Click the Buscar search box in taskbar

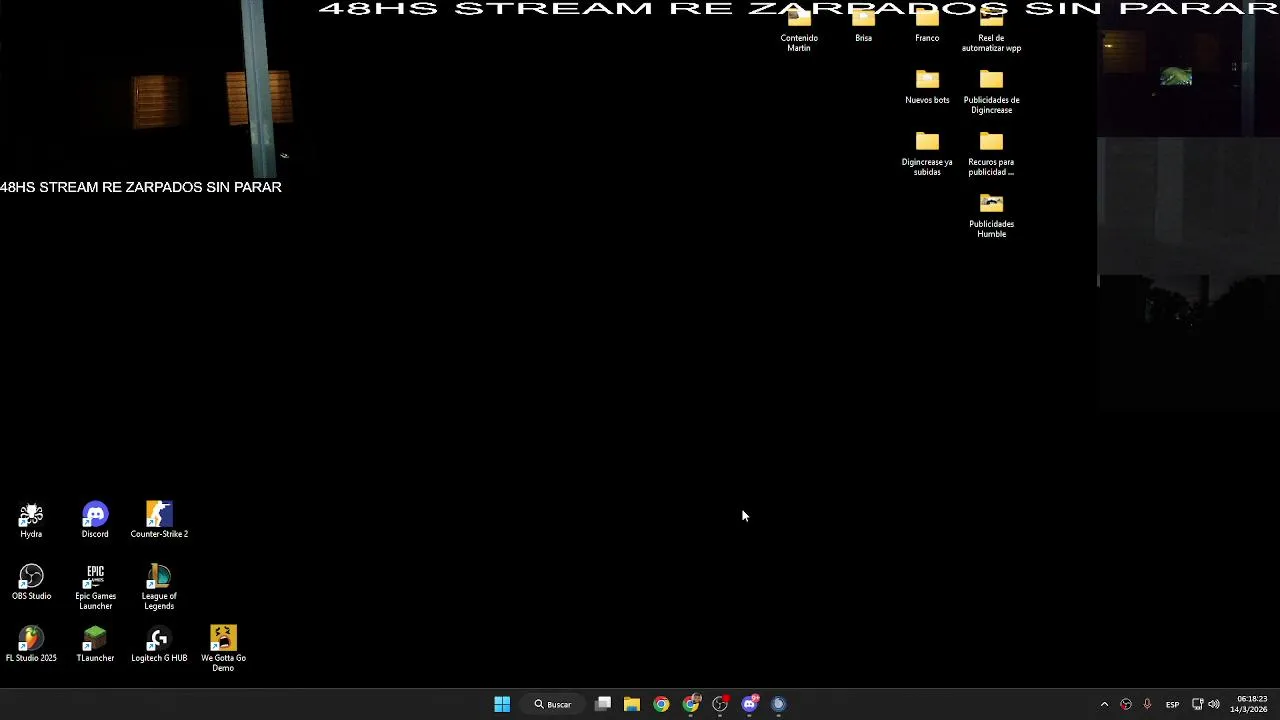coord(553,704)
